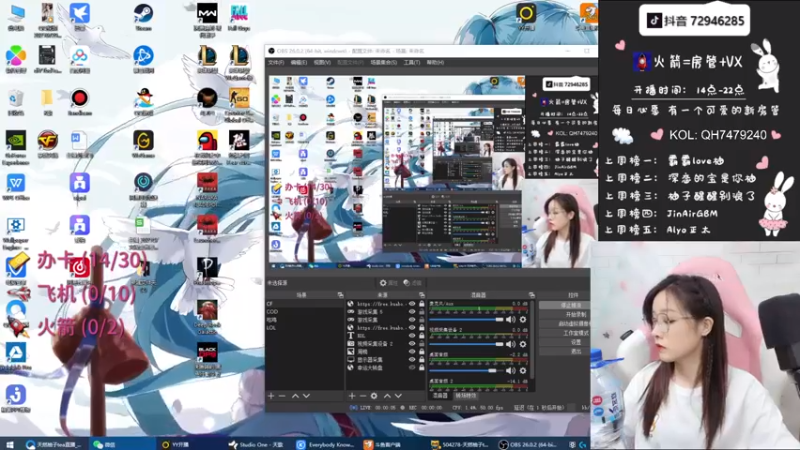
Task: Open the 帮助(H) menu in OBS
Action: pyautogui.click(x=435, y=62)
